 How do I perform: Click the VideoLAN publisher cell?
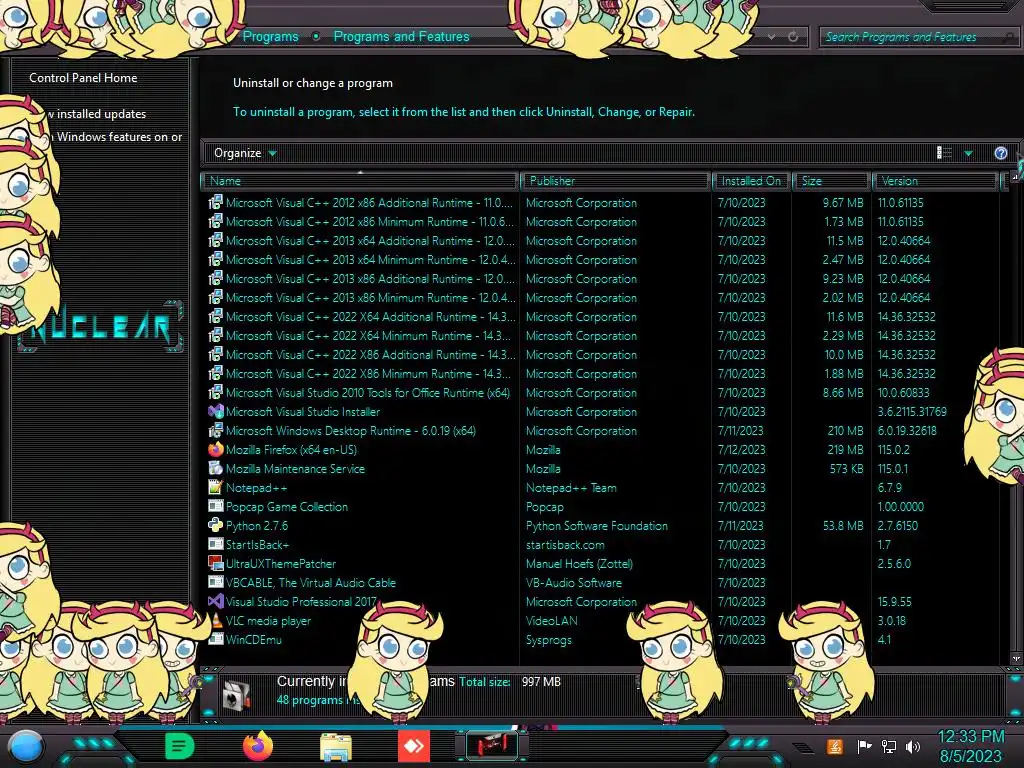coord(552,620)
